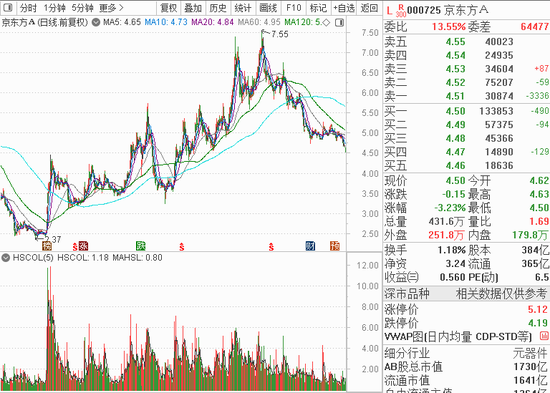Click the 量比 1.69 value
The height and width of the screenshot is (393, 550).
click(539, 221)
